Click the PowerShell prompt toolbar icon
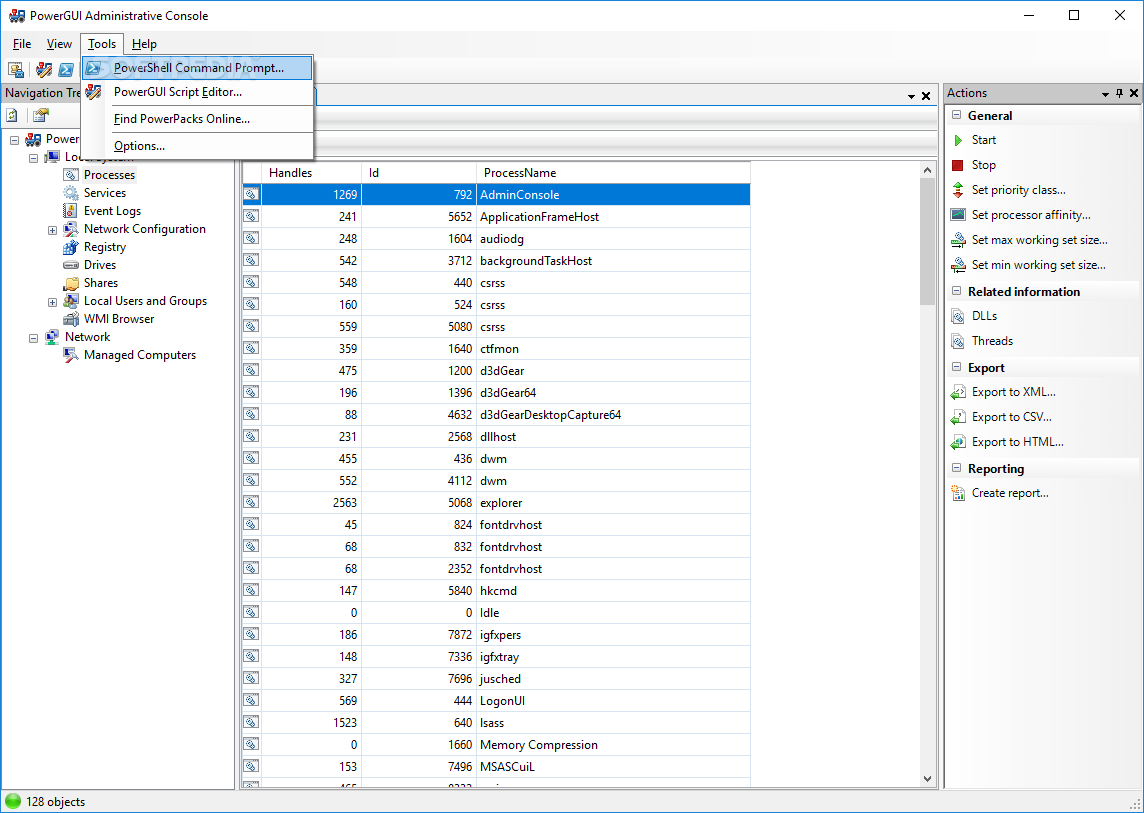This screenshot has height=813, width=1144. (x=66, y=70)
